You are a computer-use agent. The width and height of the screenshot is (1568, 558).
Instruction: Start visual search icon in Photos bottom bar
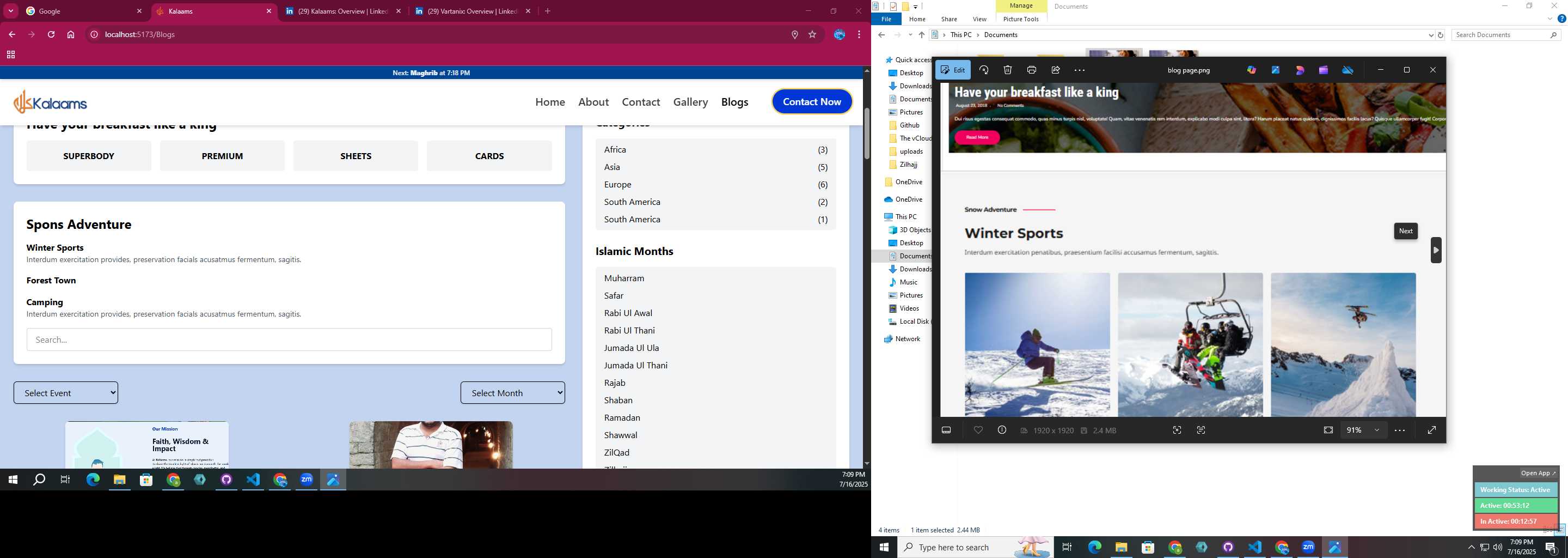(x=1177, y=430)
